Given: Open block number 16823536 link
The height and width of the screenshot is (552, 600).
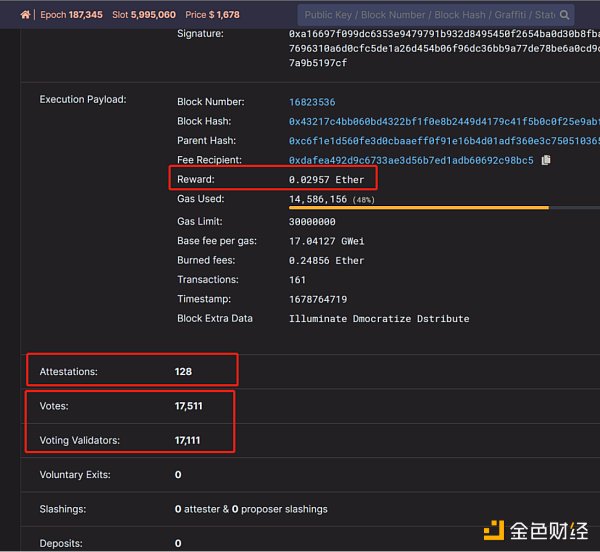Looking at the screenshot, I should click(x=312, y=102).
